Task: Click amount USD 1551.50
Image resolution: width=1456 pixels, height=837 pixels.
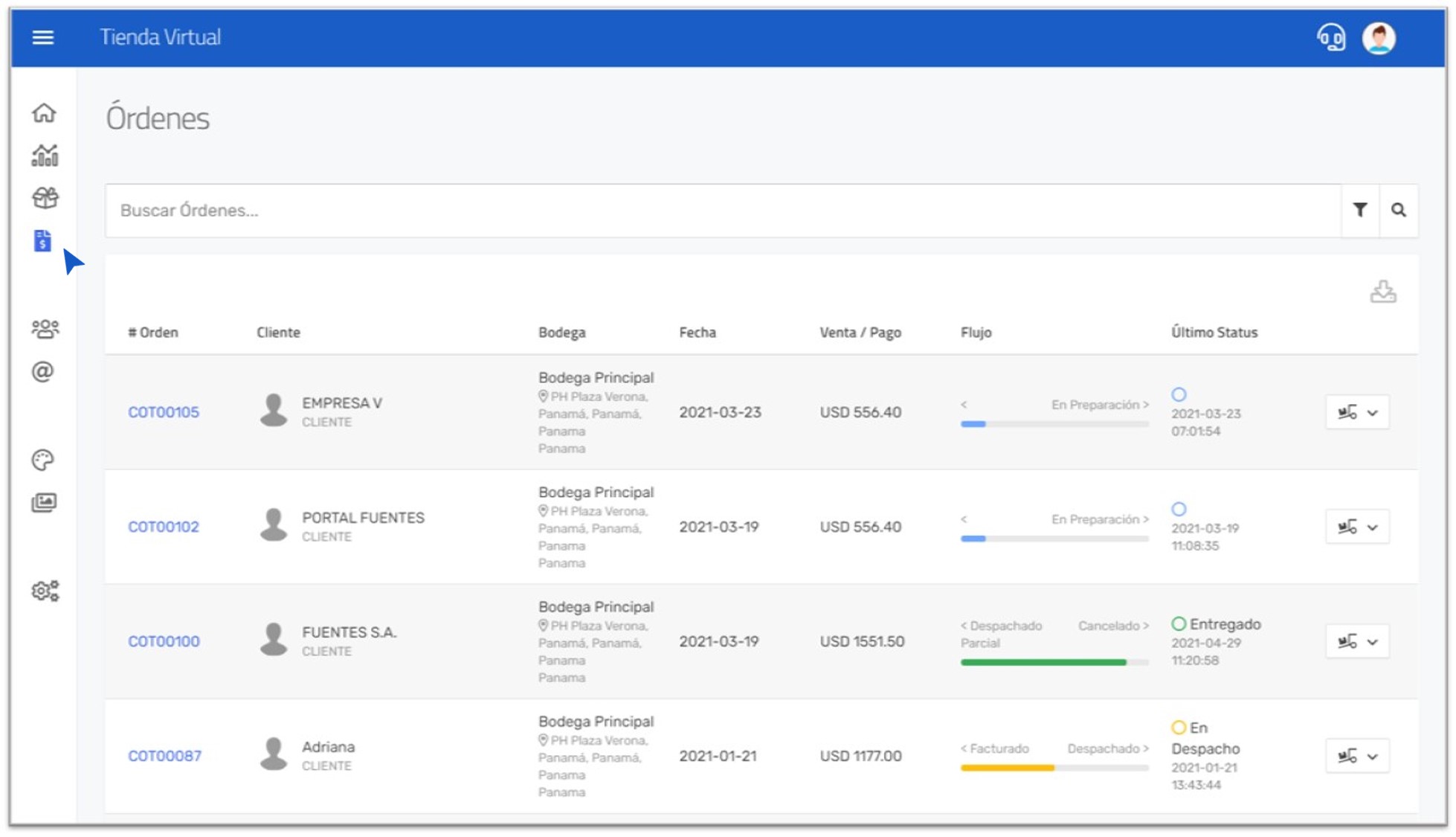Action: [862, 641]
